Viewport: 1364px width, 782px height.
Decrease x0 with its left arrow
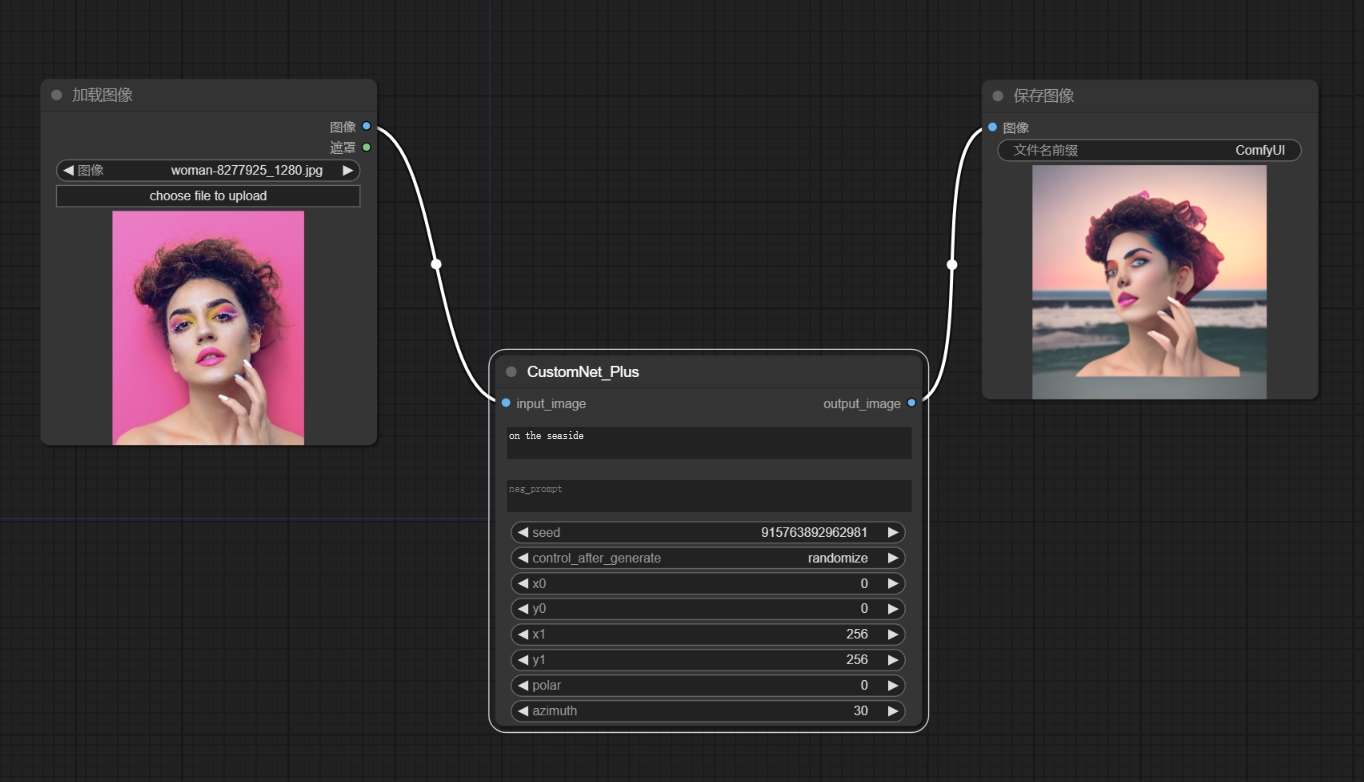tap(523, 583)
